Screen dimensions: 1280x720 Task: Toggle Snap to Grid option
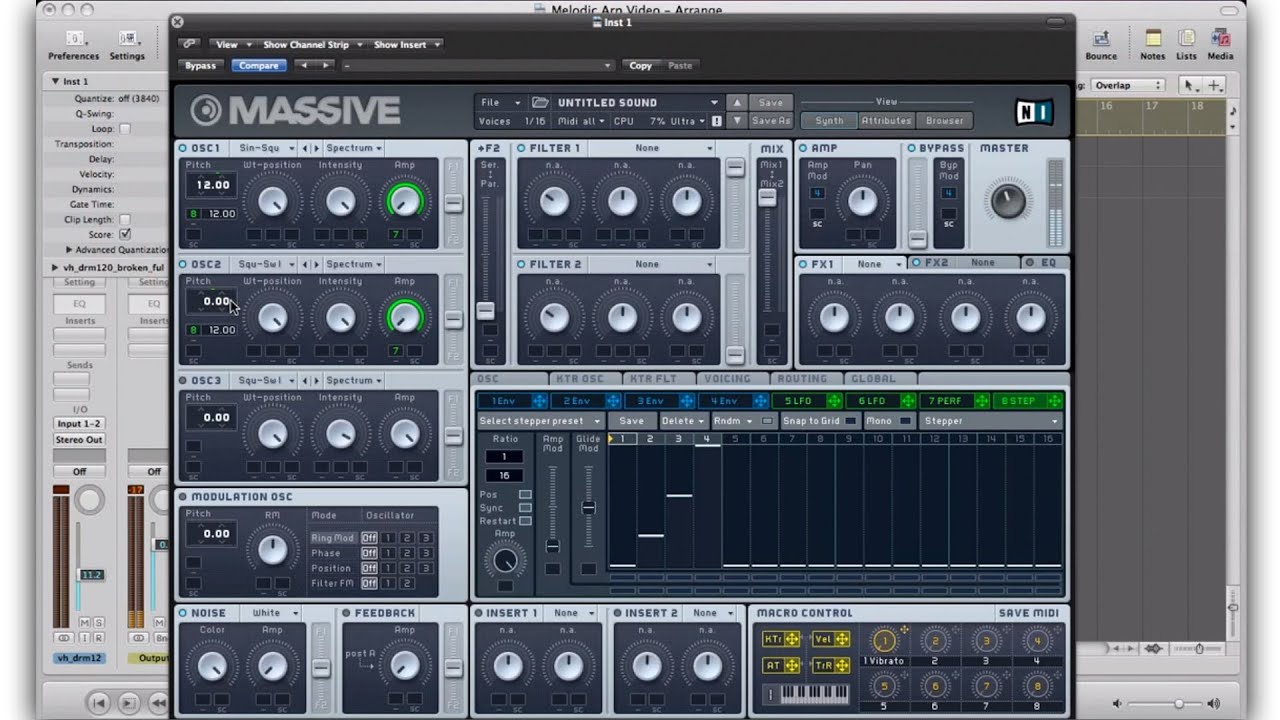point(819,421)
